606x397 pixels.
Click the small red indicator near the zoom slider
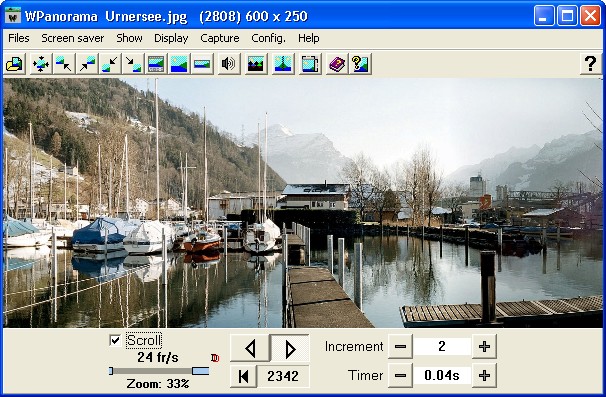(x=215, y=358)
